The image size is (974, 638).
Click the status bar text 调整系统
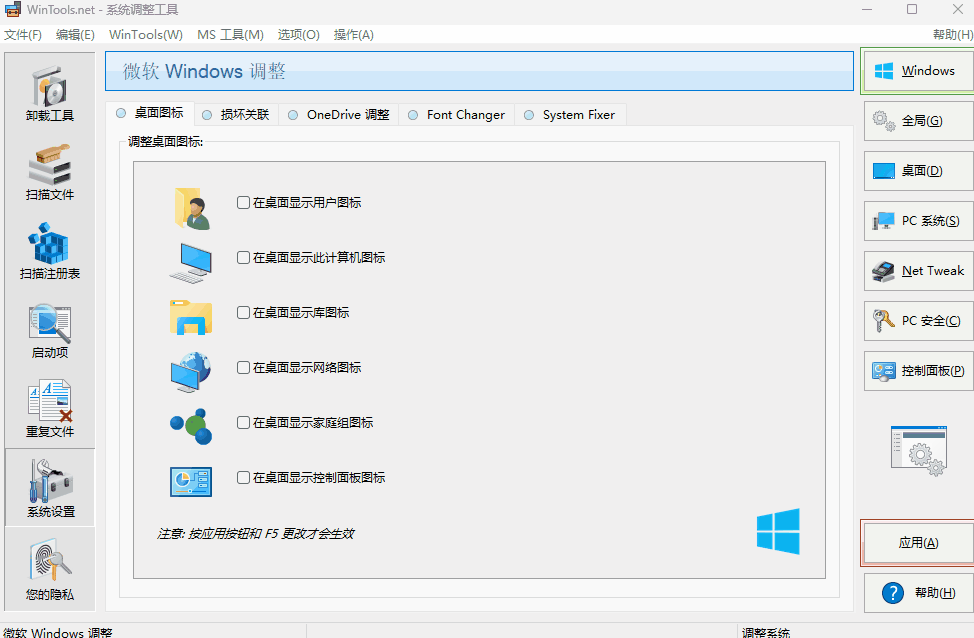click(766, 632)
